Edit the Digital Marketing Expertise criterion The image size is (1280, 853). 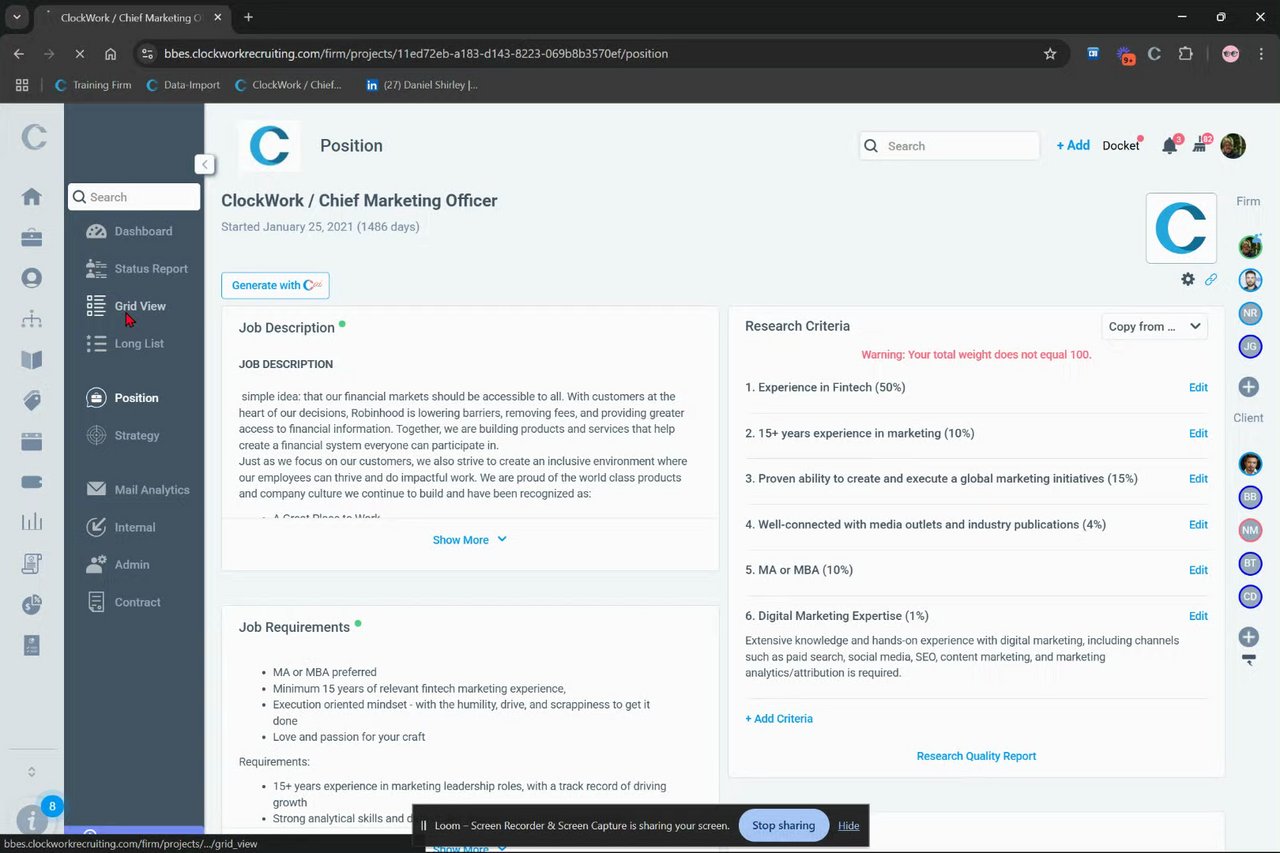[1198, 616]
